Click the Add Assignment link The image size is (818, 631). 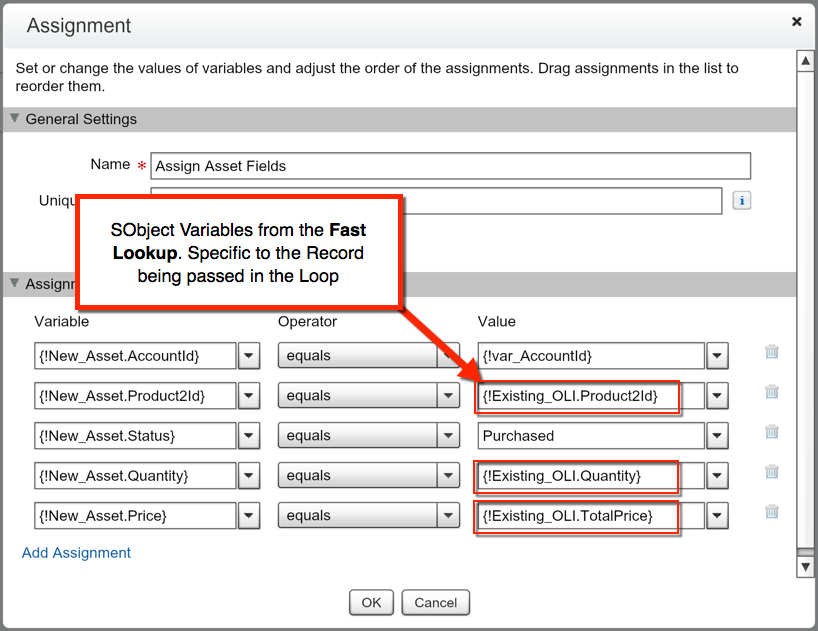tap(76, 553)
